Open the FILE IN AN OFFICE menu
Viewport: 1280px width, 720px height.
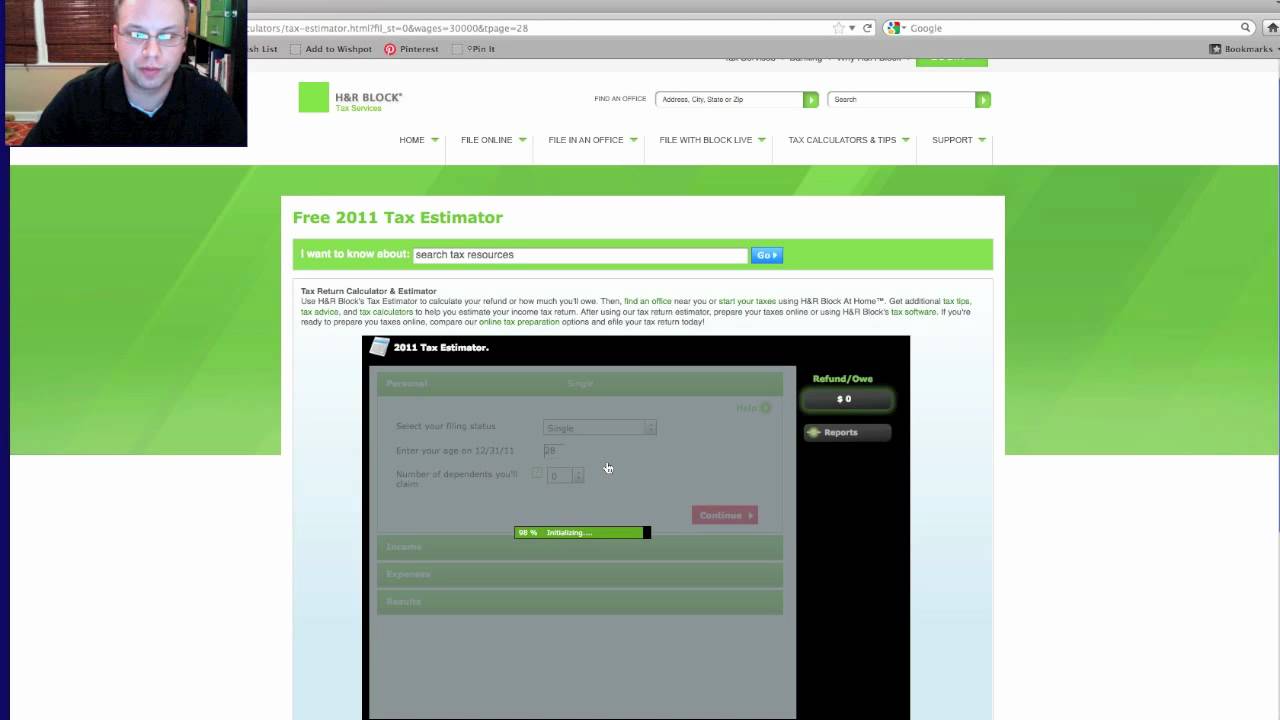pyautogui.click(x=593, y=140)
